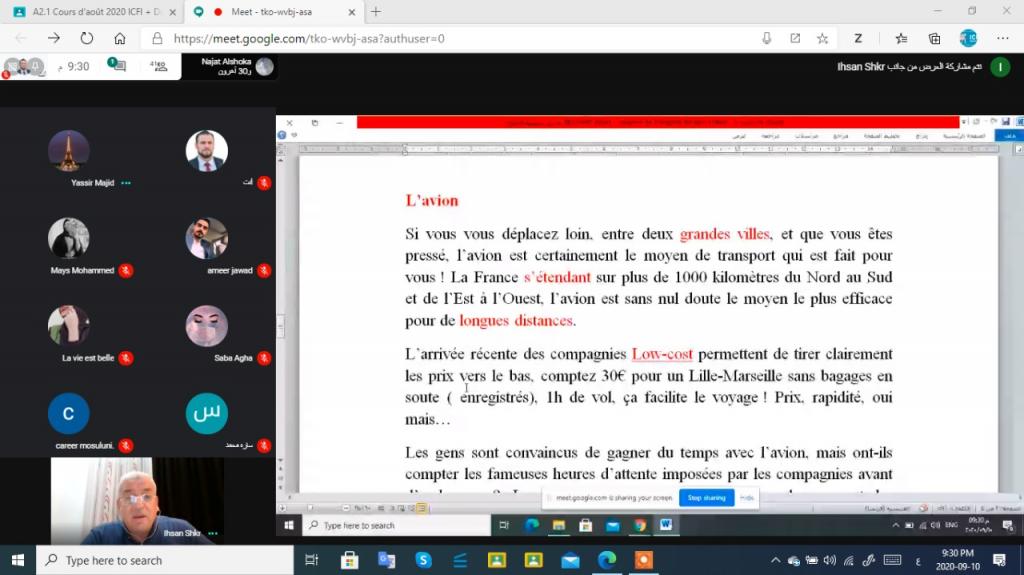Screen dimensions: 1024x575
Task: Toggle the mute icon beside ameer jawad
Action: tap(264, 270)
